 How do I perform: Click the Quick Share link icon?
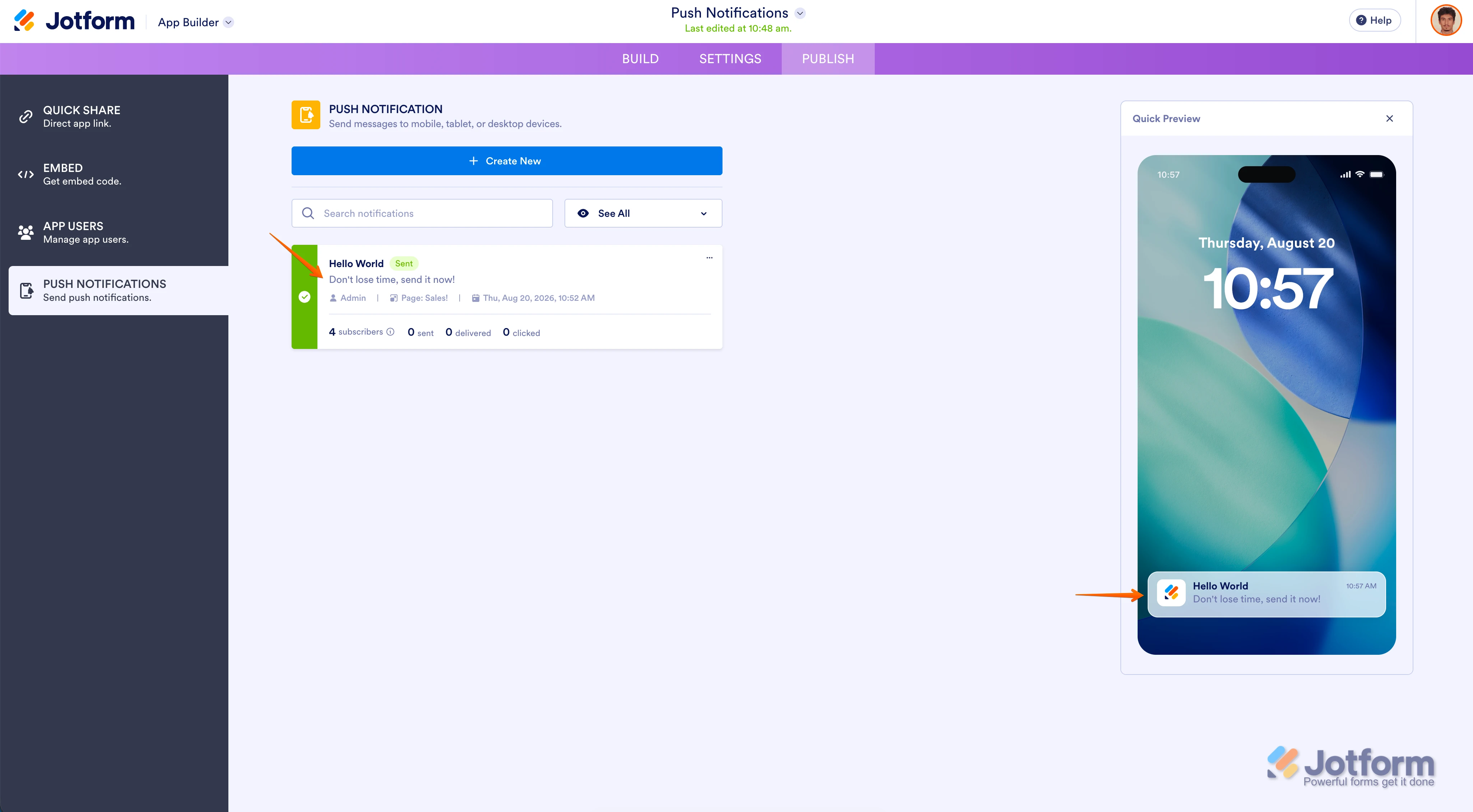[26, 117]
